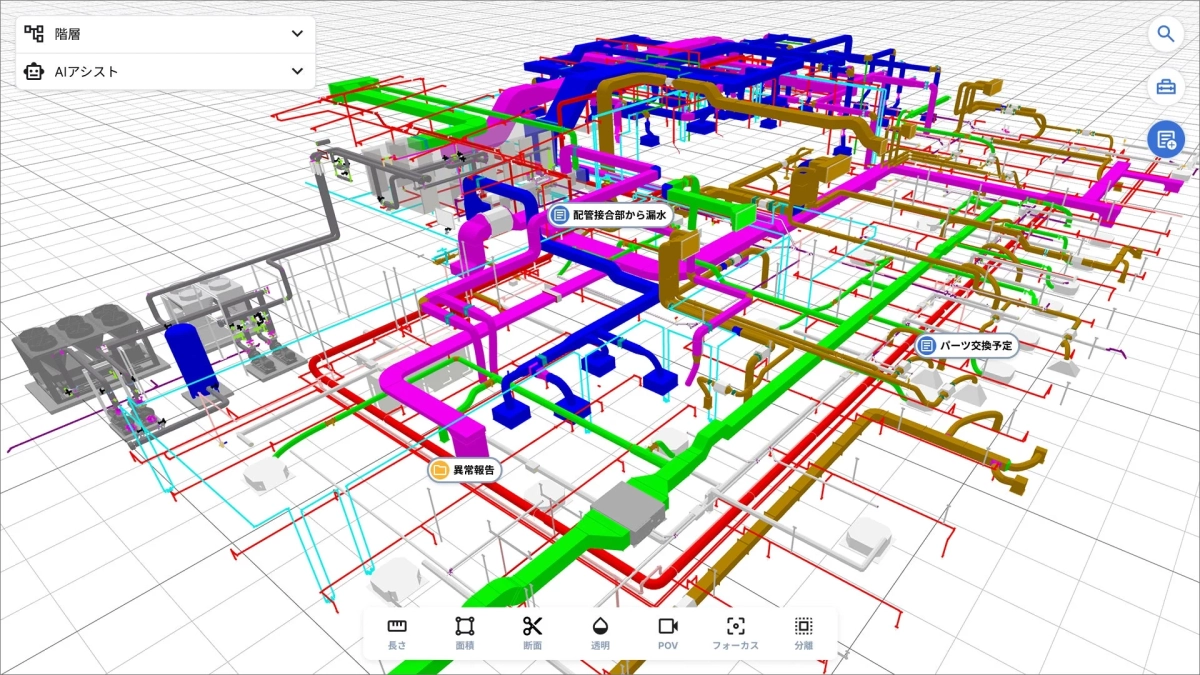Expand the 階層 panel chevron

296,33
